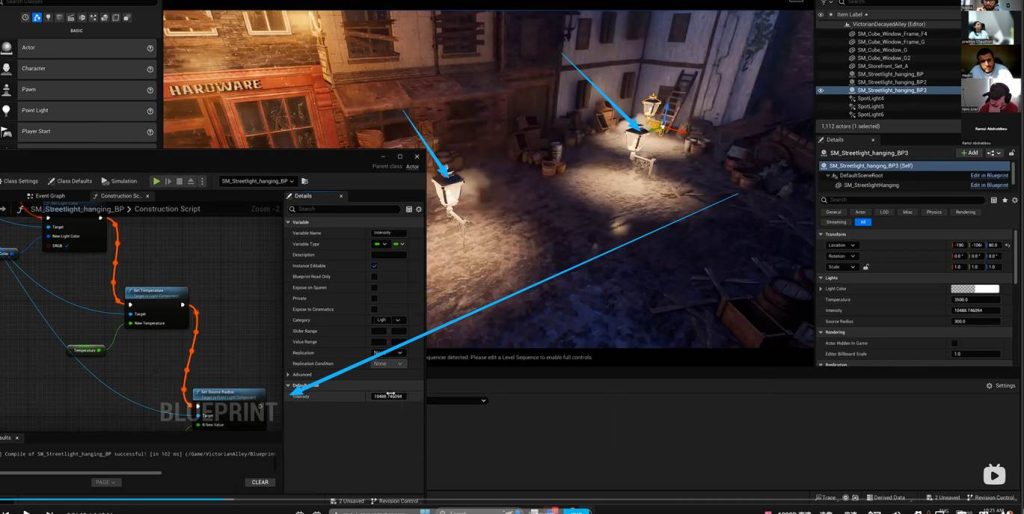Open Class Defaults in Blueprint toolbar
Image resolution: width=1024 pixels, height=514 pixels.
[x=70, y=181]
